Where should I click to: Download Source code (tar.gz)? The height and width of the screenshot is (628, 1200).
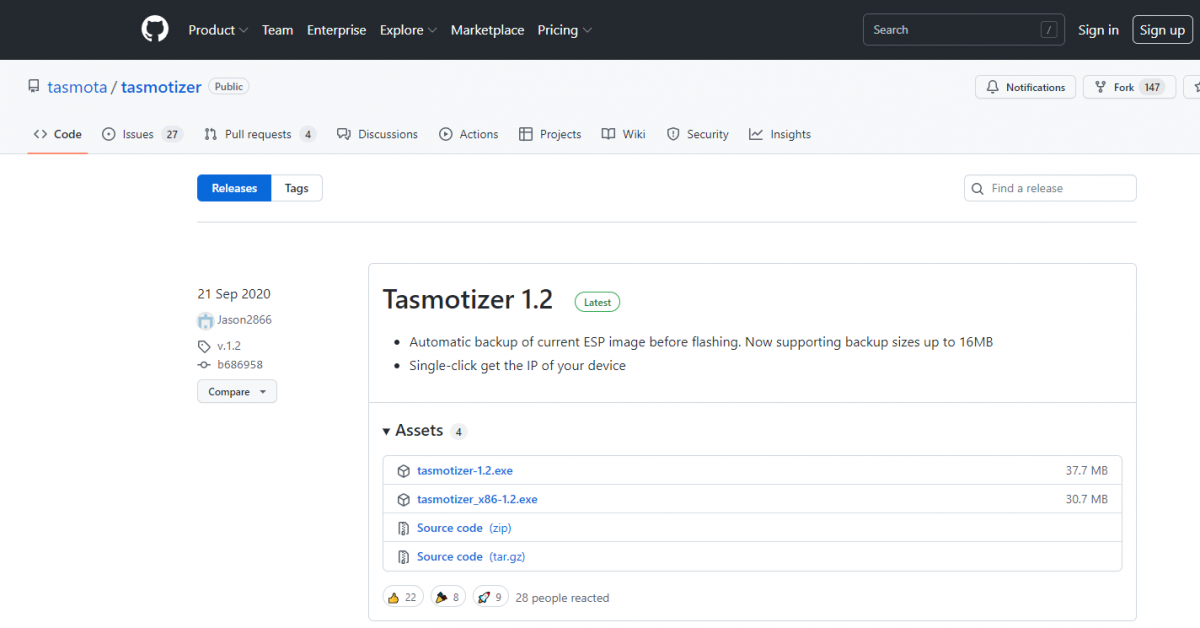(471, 557)
